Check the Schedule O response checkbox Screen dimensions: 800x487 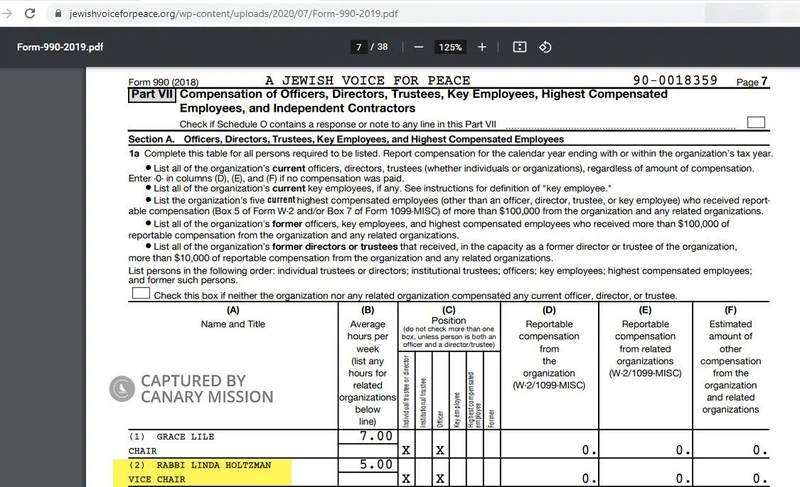pyautogui.click(x=756, y=122)
